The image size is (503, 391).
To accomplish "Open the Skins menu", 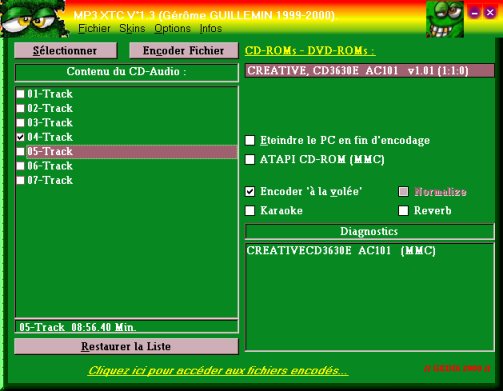I will pyautogui.click(x=132, y=29).
